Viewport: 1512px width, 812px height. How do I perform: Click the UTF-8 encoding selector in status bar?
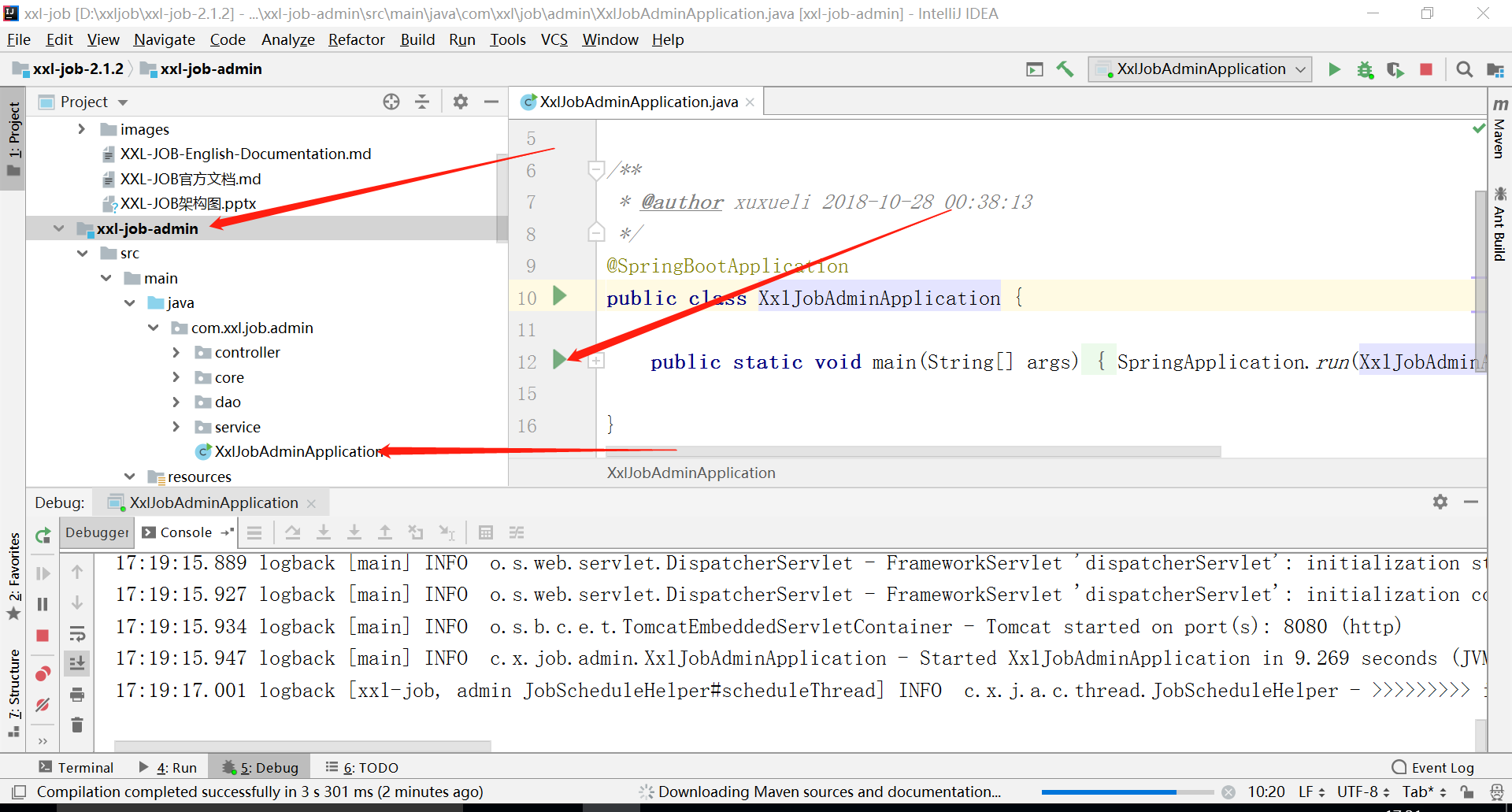tap(1362, 792)
